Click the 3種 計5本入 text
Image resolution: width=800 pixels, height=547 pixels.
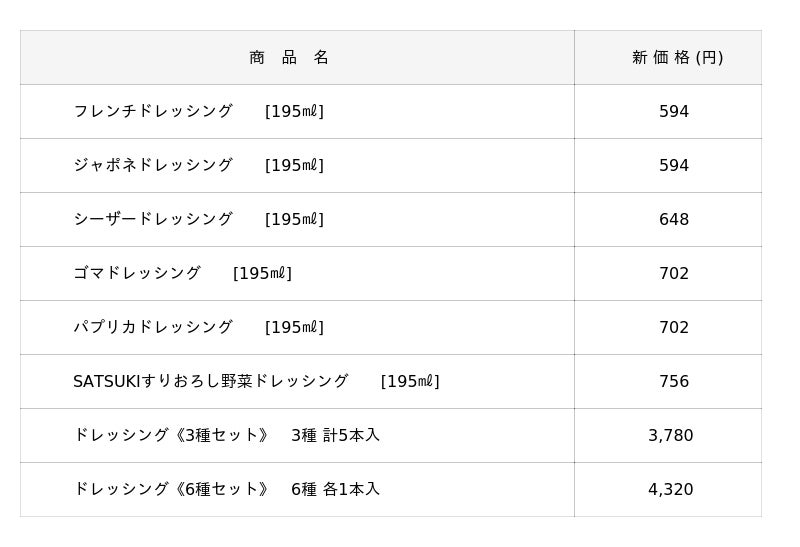pos(335,436)
